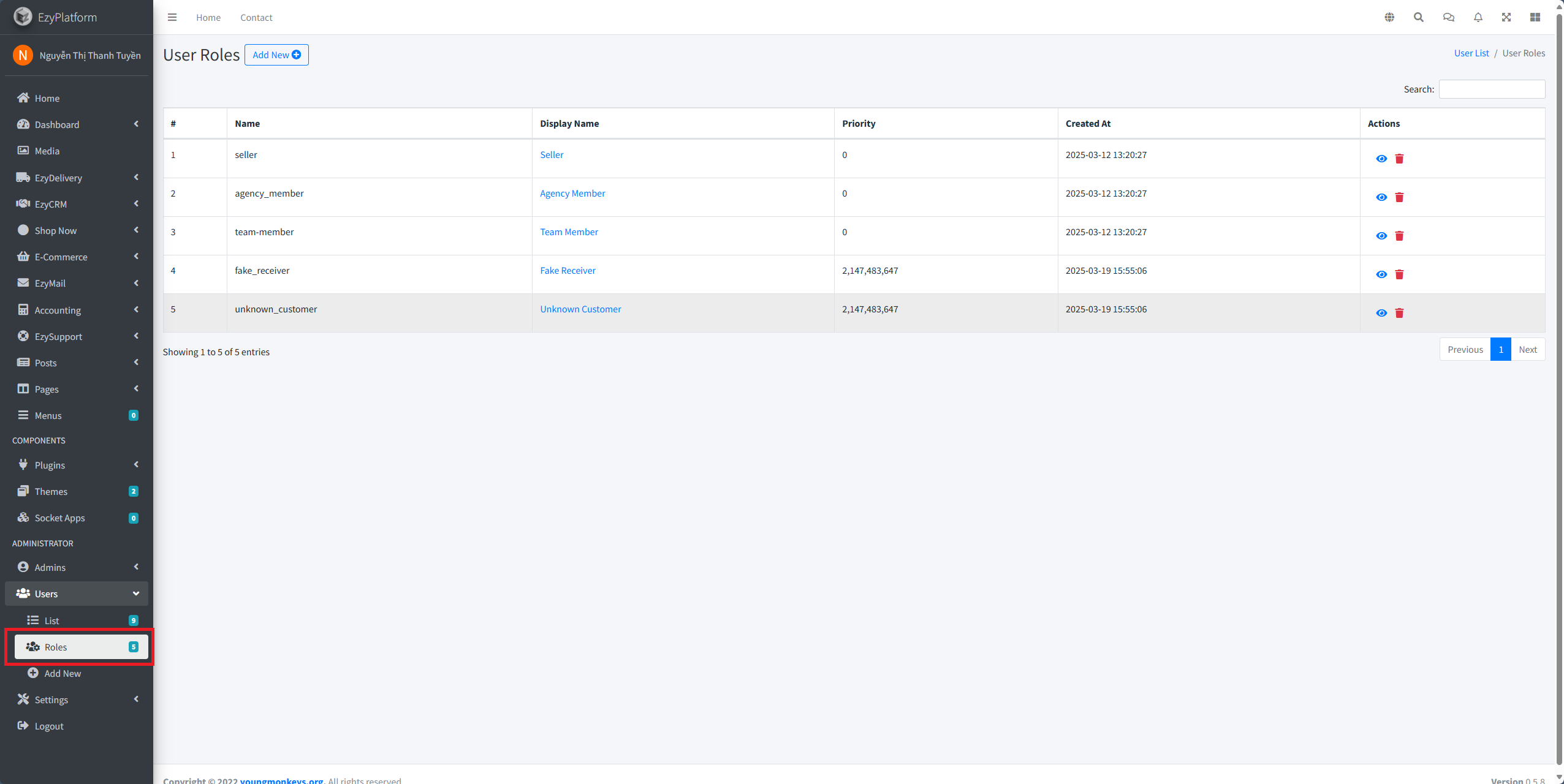Click the Add New button beside User Roles

pos(276,55)
